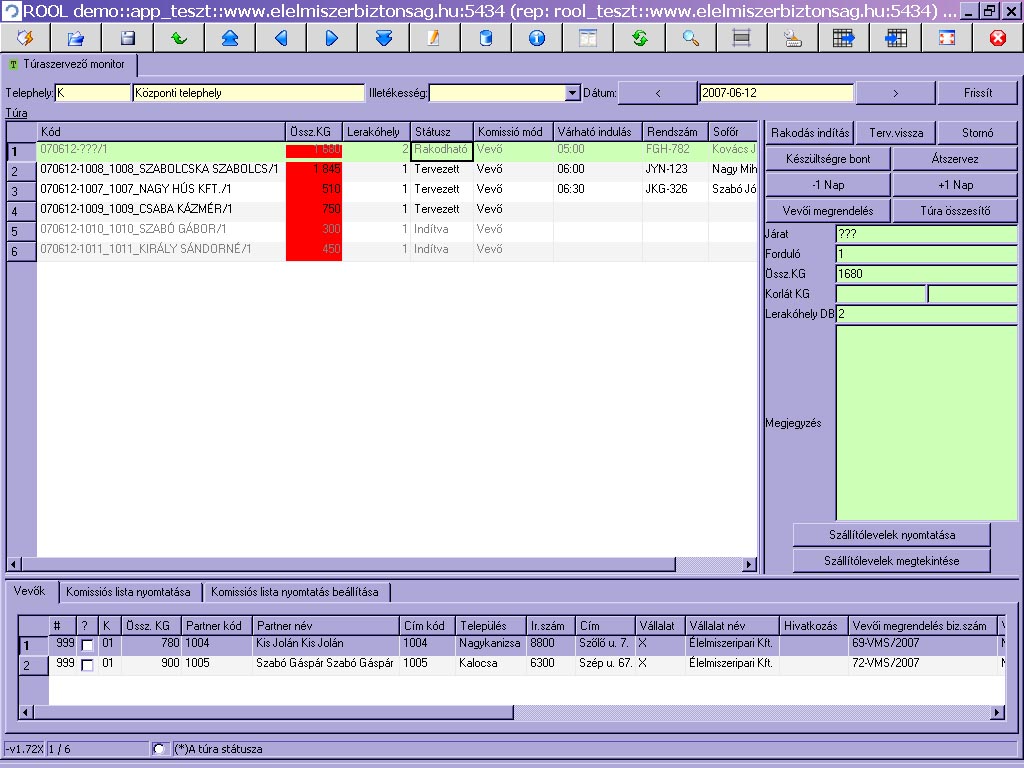This screenshot has height=768, width=1024.
Task: Click the save diskette toolbar icon
Action: pyautogui.click(x=128, y=38)
